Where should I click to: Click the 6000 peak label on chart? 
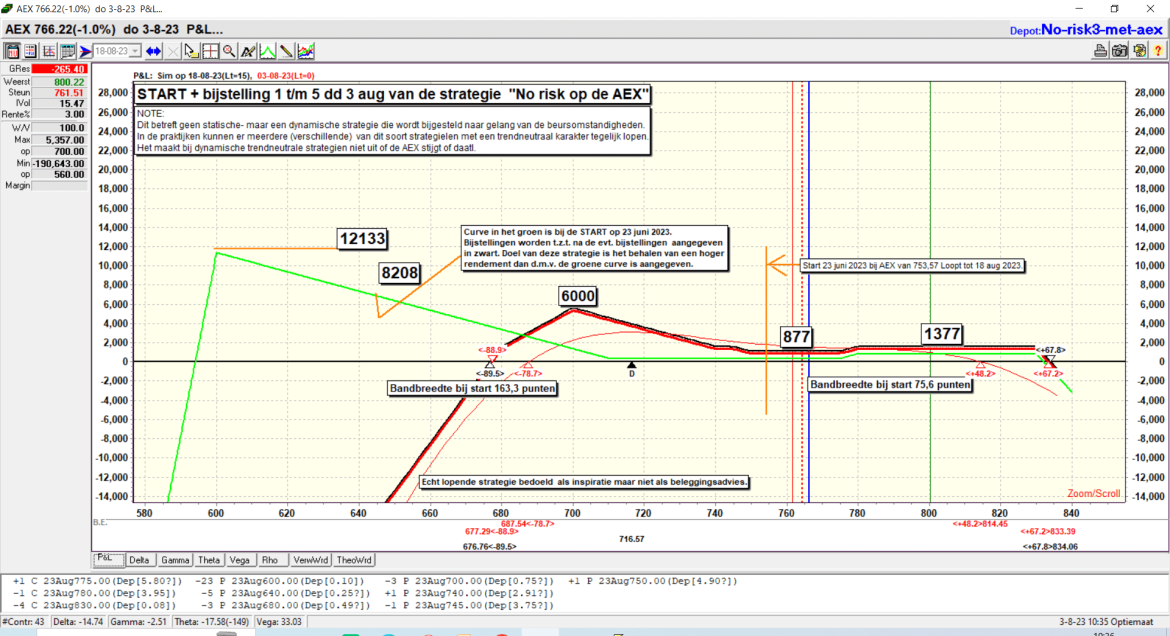pos(578,296)
